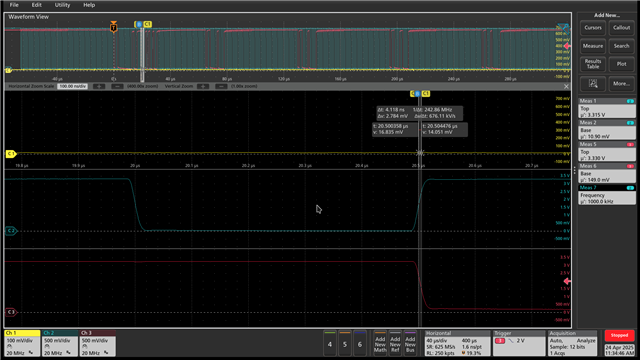
Task: Click the Trigger source 3 red icon
Action: 500,341
